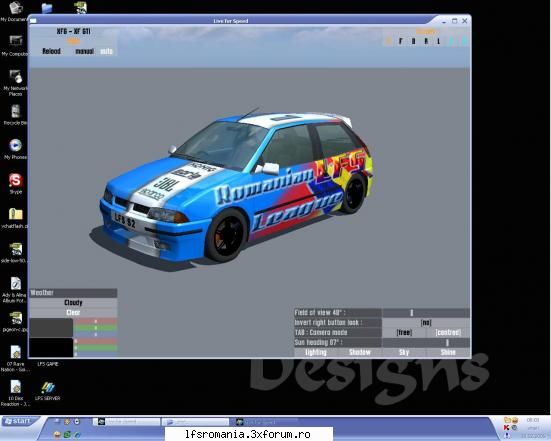Click the Reload button
This screenshot has height=441, width=551.
point(51,51)
